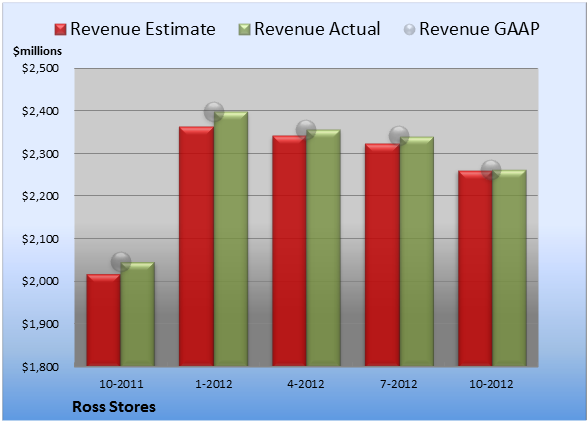The width and height of the screenshot is (588, 422).
Task: Click the 7-2012 quarter label
Action: pyautogui.click(x=399, y=384)
